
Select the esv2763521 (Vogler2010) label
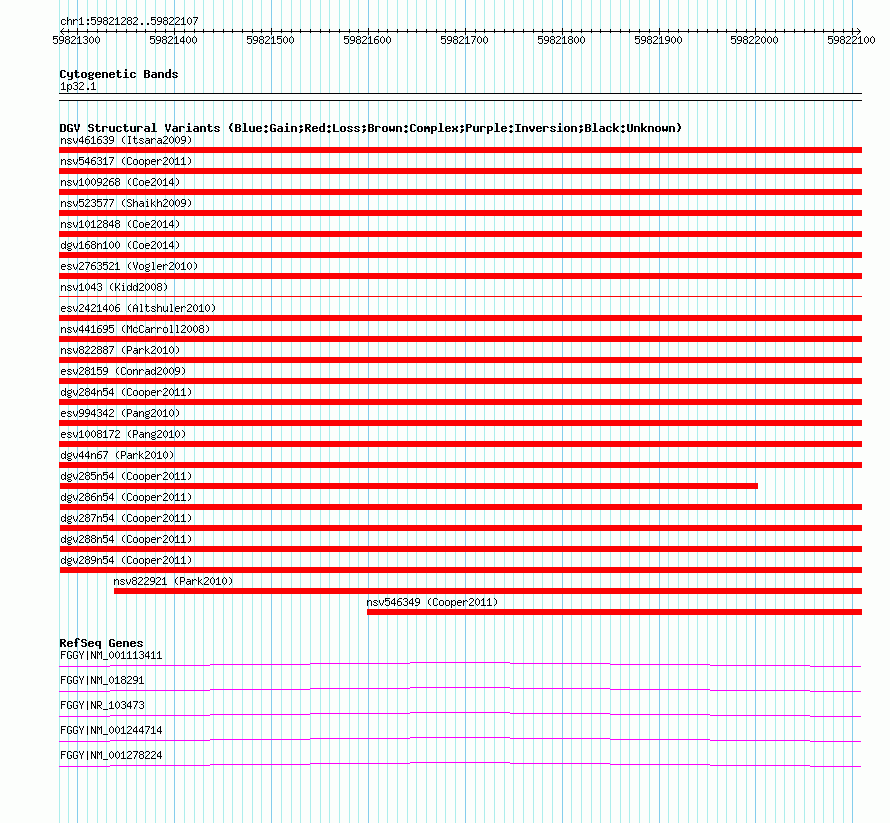tap(129, 266)
